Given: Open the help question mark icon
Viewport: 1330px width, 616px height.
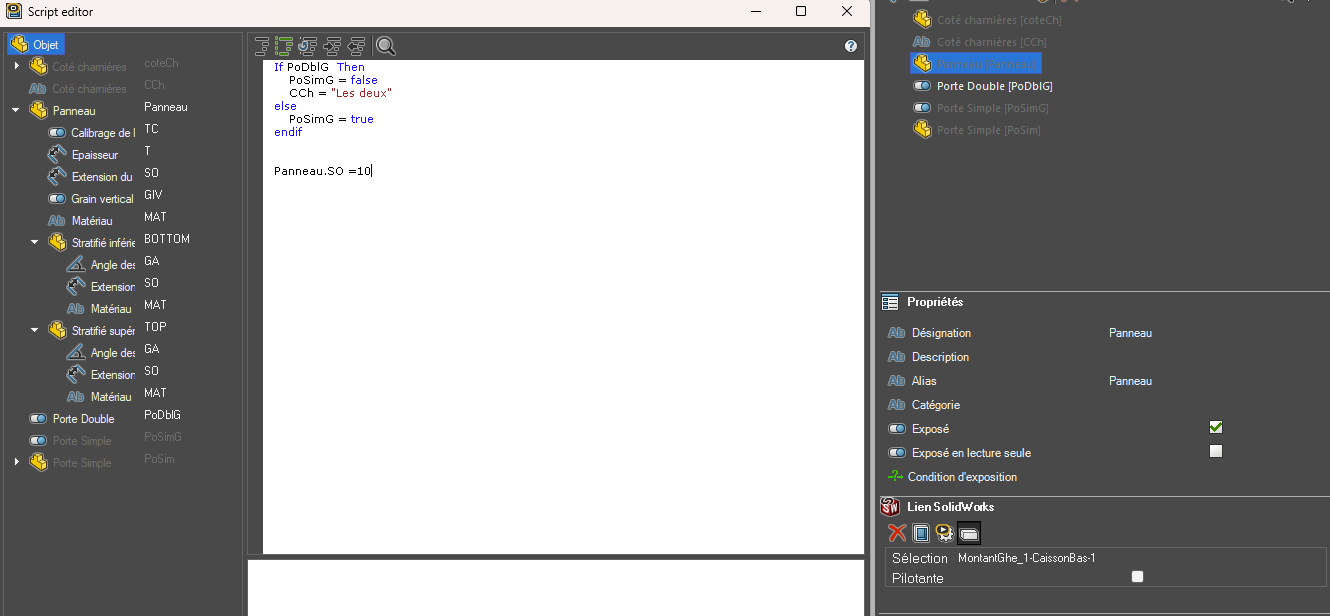Looking at the screenshot, I should point(851,46).
